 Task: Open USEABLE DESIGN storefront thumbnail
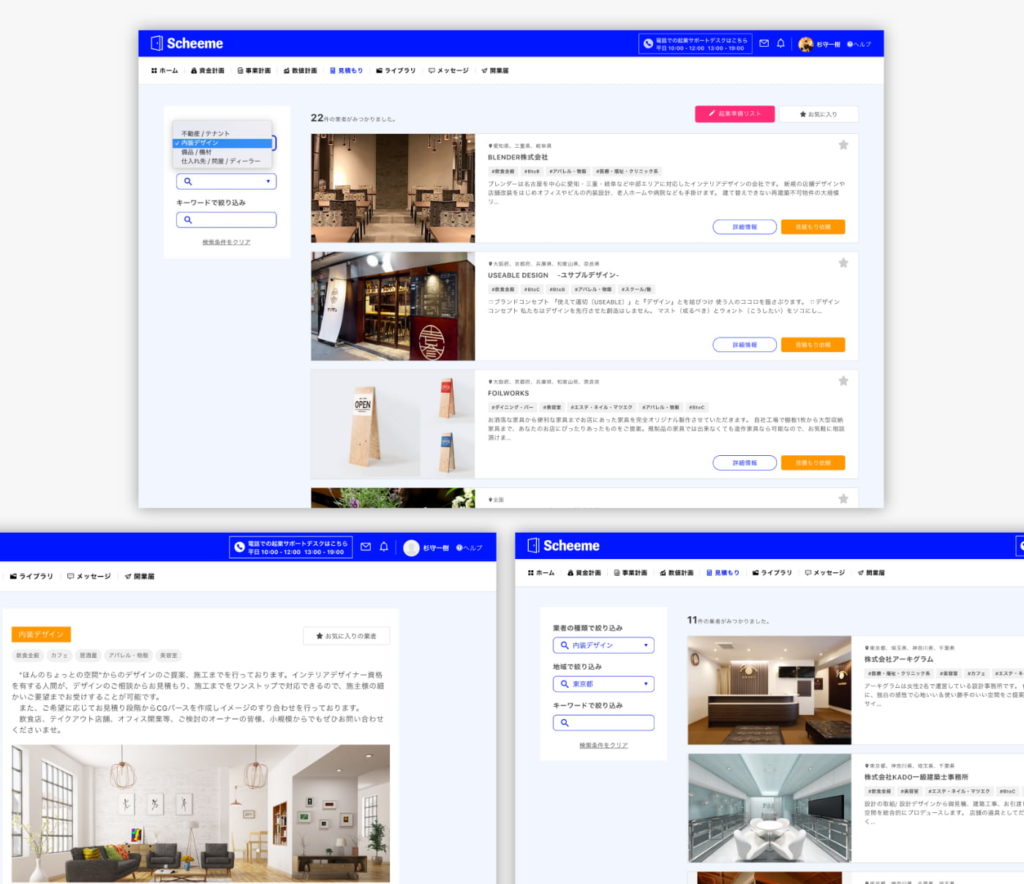[393, 306]
